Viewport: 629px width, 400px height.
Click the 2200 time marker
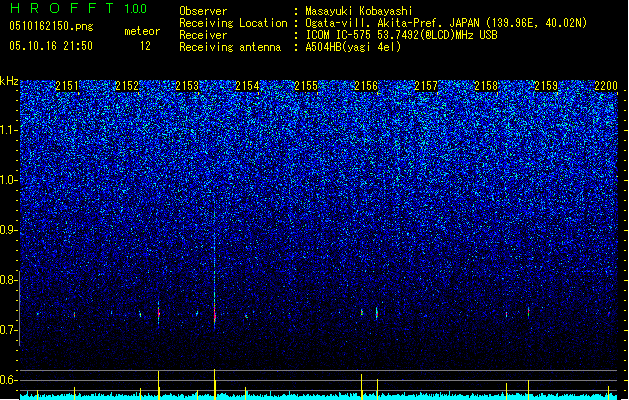[606, 86]
